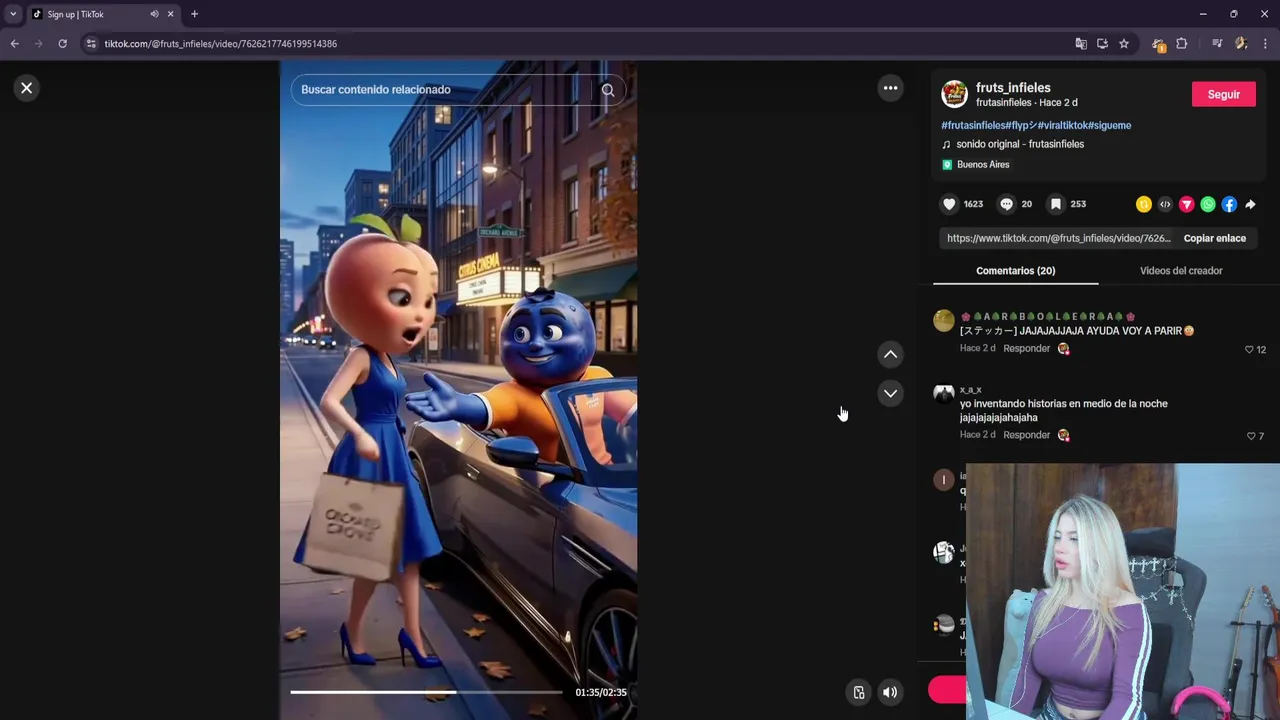Open the tab search dropdown arrow
Viewport: 1280px width, 720px height.
(13, 14)
